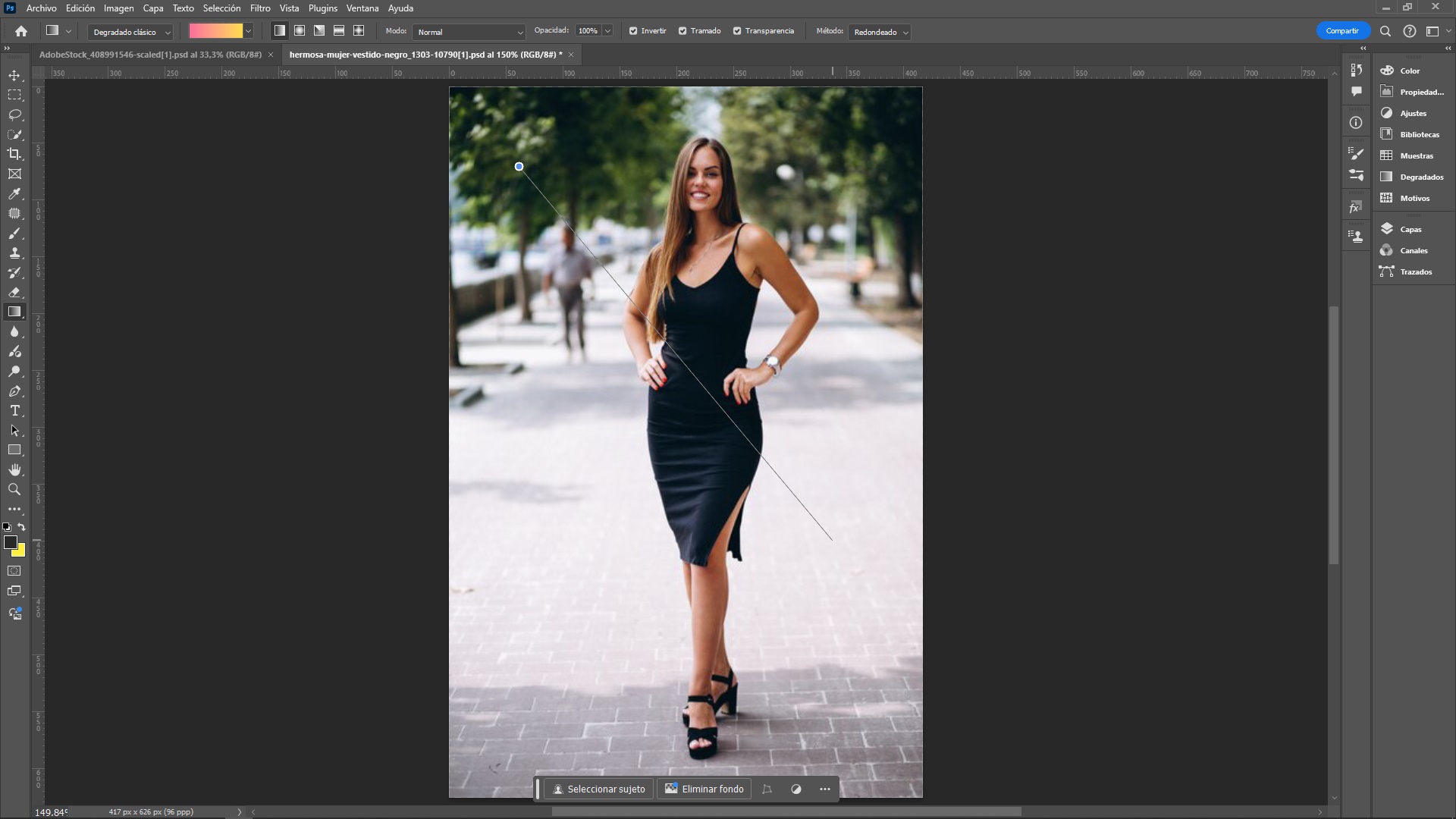Select the Pen tool

pos(14,391)
